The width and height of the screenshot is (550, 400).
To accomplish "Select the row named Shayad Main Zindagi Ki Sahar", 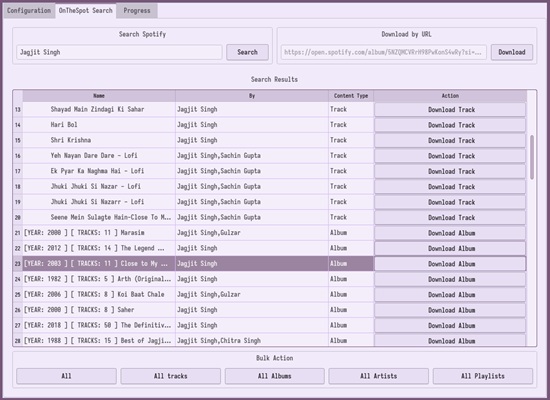I will [x=99, y=109].
